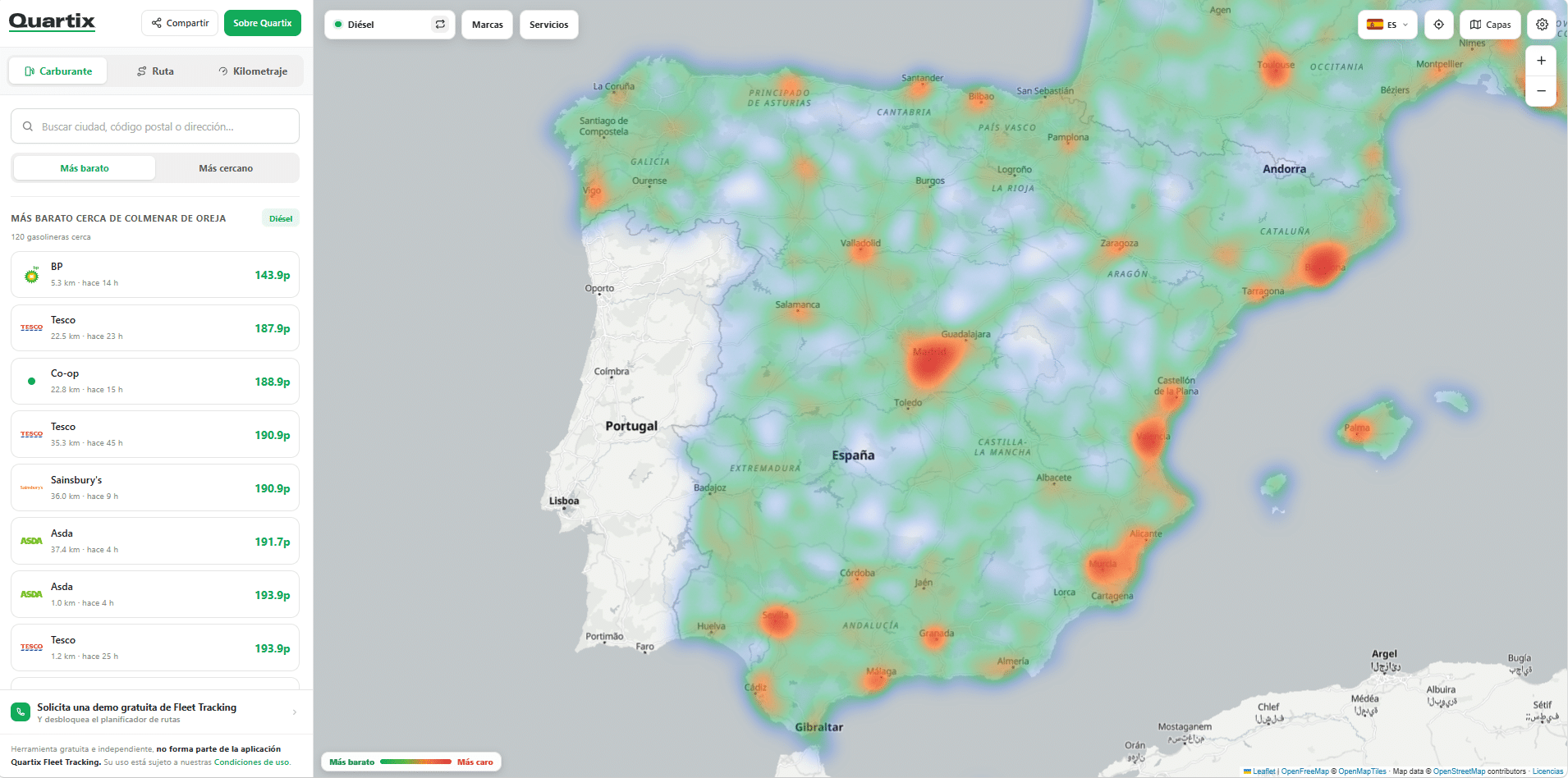Image resolution: width=1568 pixels, height=778 pixels.
Task: Open the Marcas filter
Action: (488, 25)
